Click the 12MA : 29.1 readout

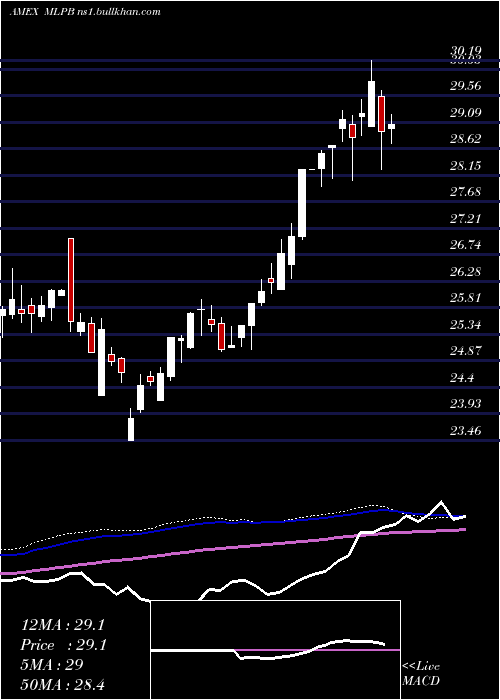point(63,625)
